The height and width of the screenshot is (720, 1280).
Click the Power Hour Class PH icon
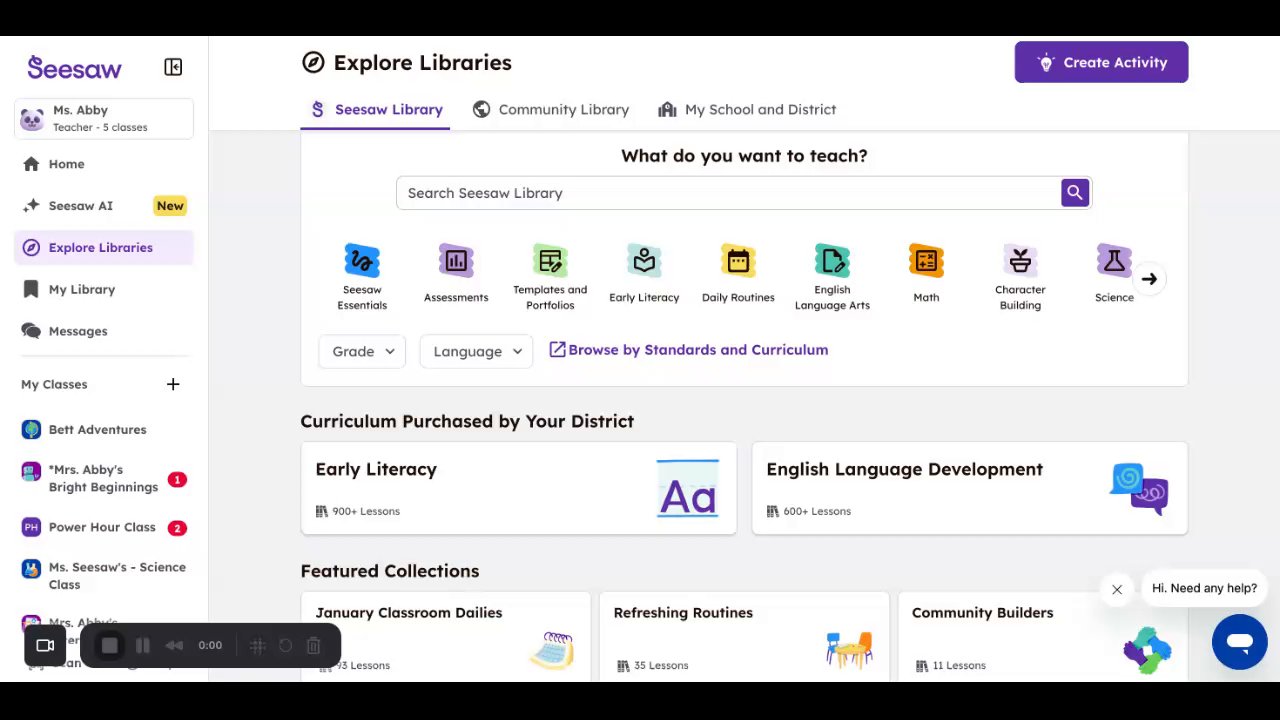tap(31, 528)
